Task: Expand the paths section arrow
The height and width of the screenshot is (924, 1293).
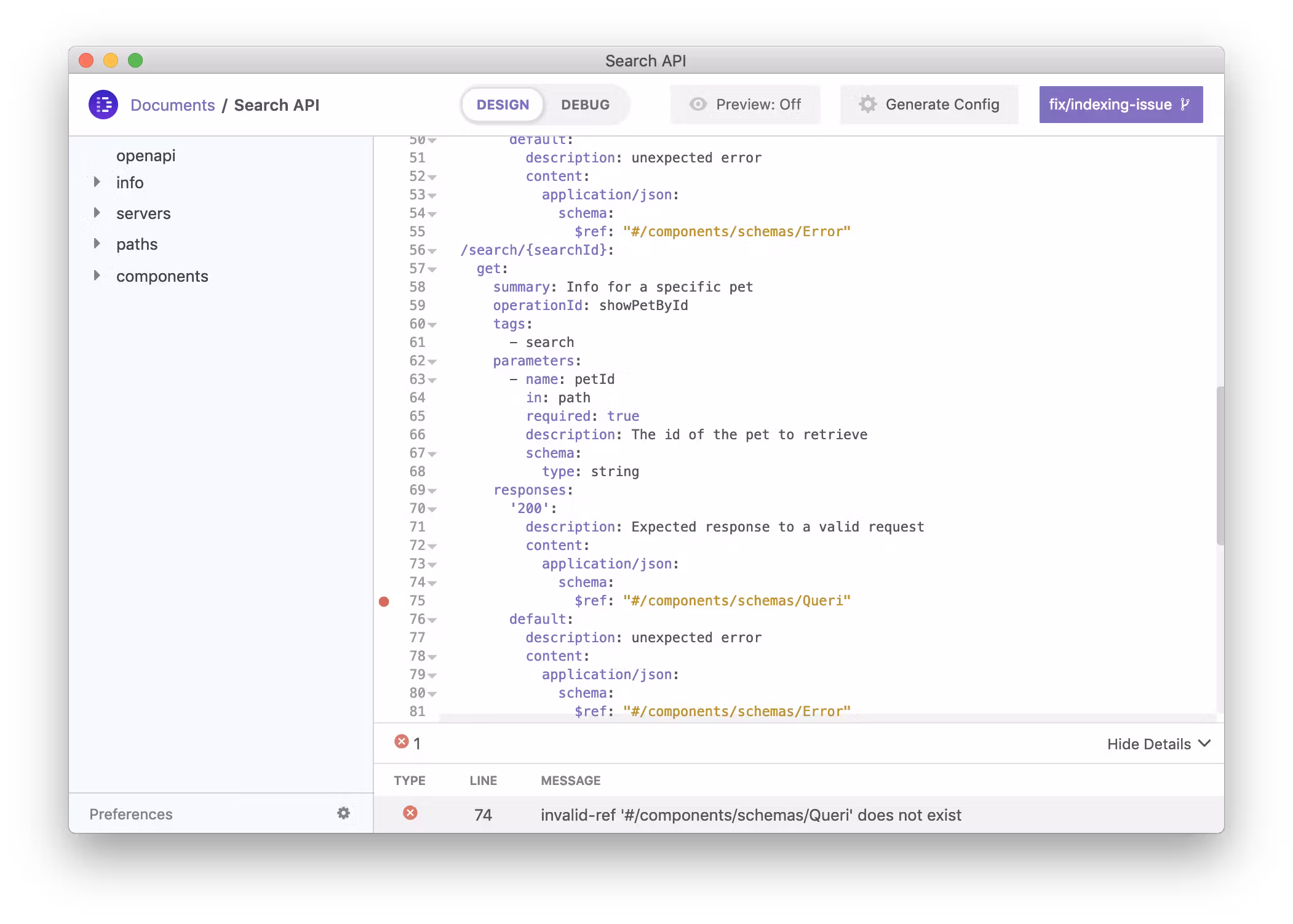Action: (x=97, y=244)
